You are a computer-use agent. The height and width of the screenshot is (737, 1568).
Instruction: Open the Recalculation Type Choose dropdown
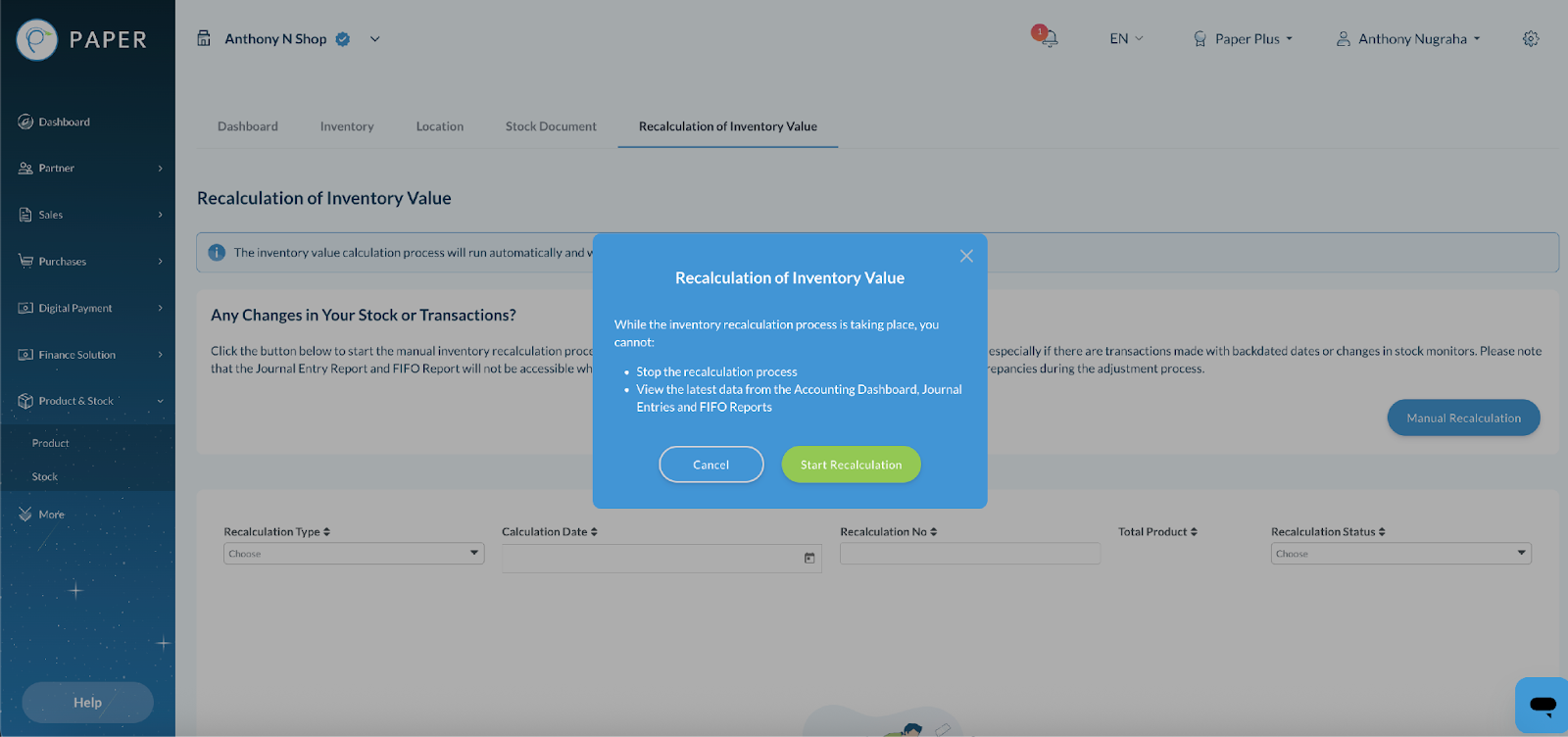point(354,554)
